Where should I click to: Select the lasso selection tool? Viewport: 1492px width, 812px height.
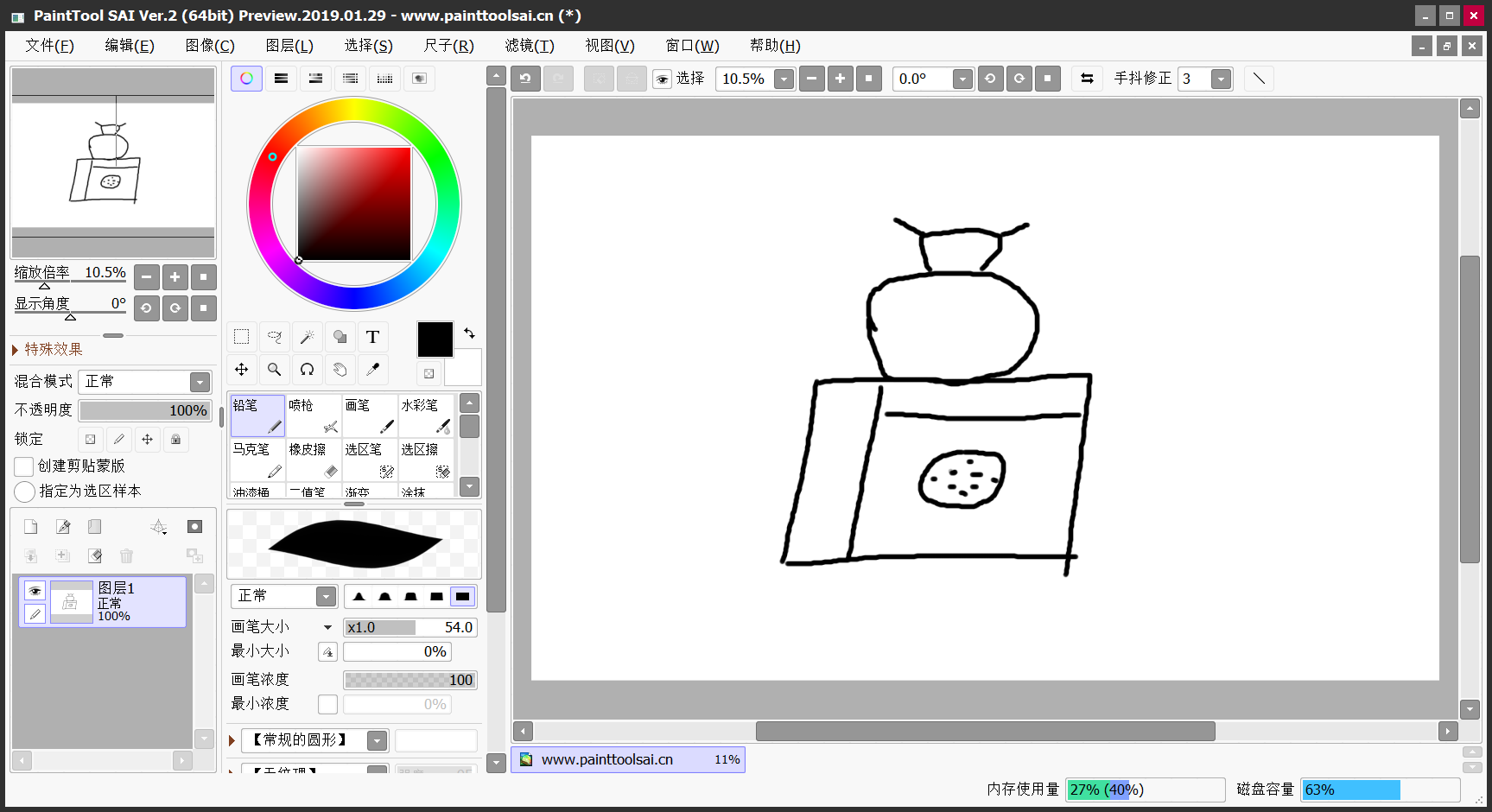[x=275, y=337]
